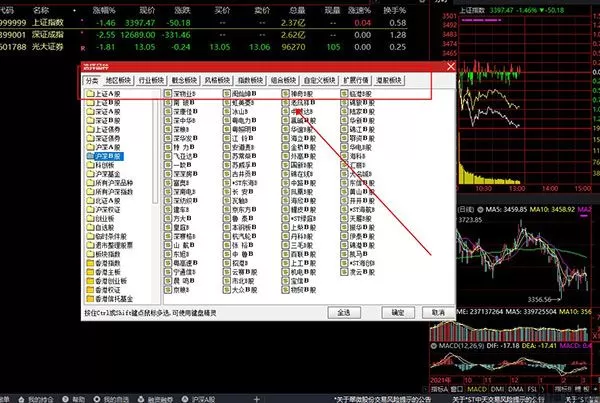Click the 沪深A股 item in bottom bar
The image size is (600, 403).
click(199, 399)
